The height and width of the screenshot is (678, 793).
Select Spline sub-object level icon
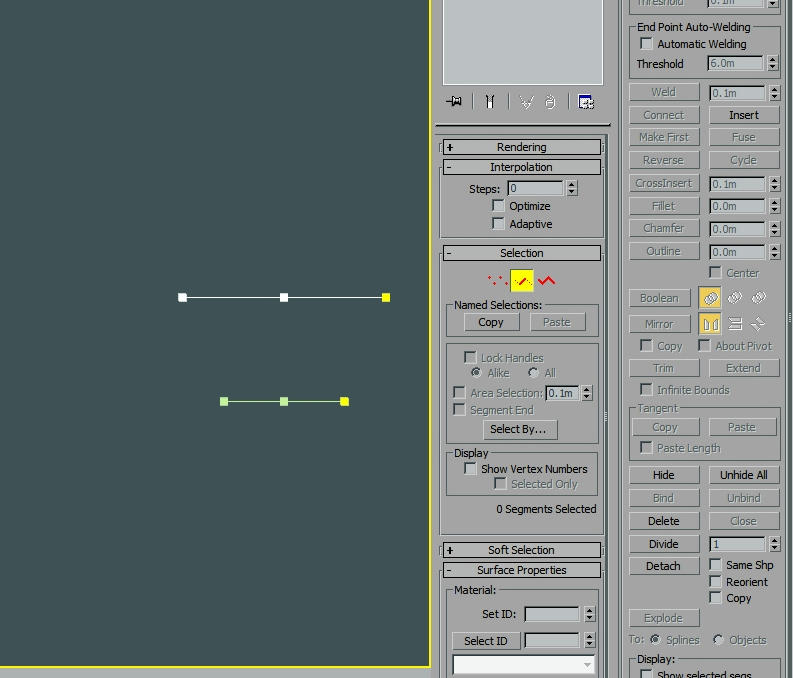click(546, 281)
